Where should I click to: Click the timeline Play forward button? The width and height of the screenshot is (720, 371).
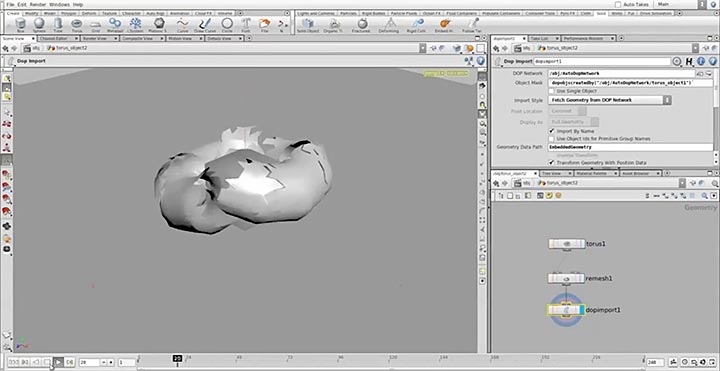[x=58, y=362]
